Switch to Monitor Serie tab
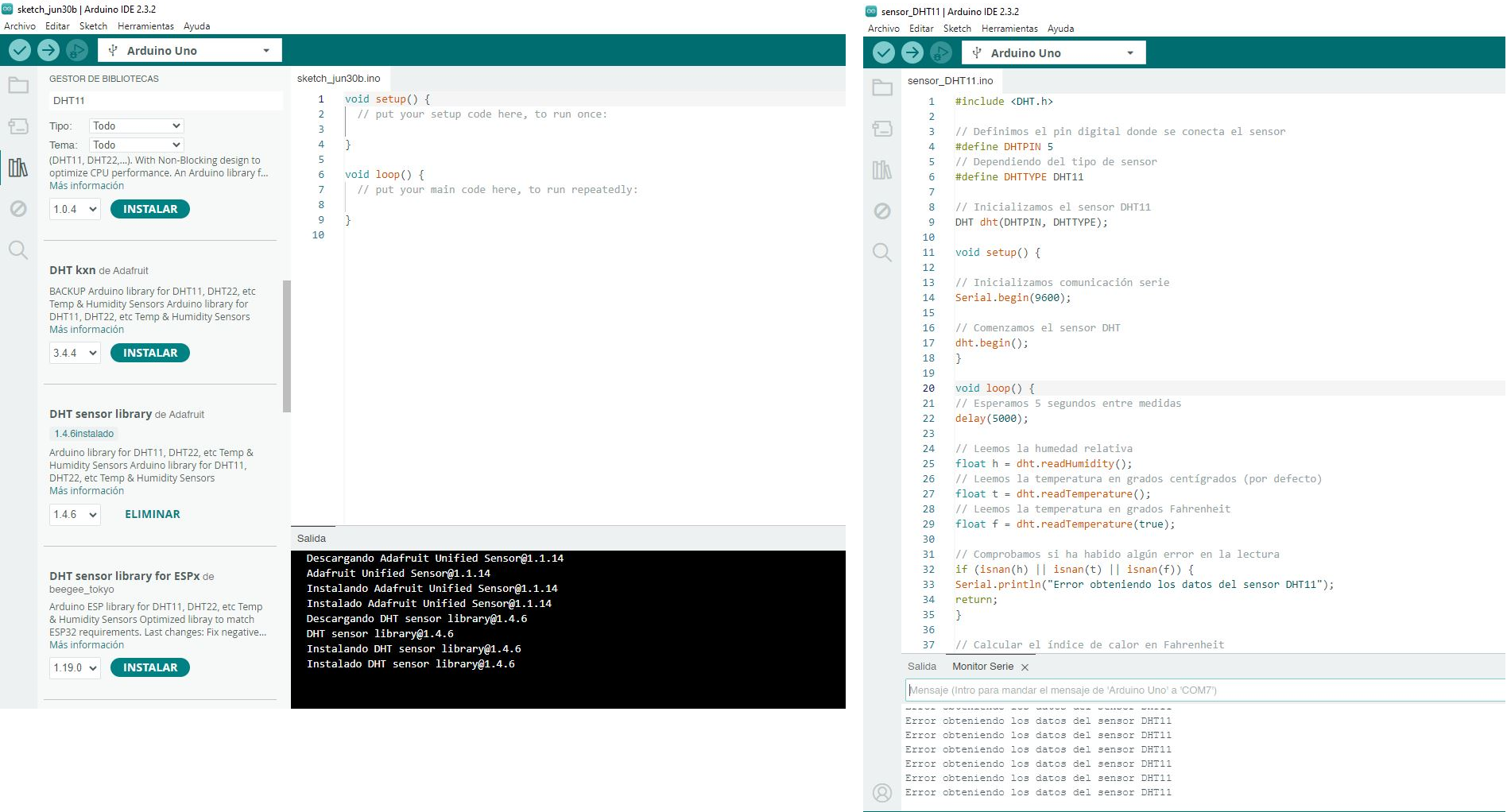The height and width of the screenshot is (812, 1507). coord(983,667)
